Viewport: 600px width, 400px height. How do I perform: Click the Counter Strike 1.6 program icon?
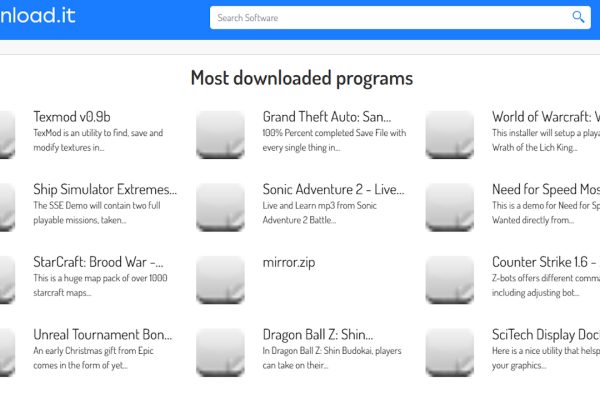(450, 280)
